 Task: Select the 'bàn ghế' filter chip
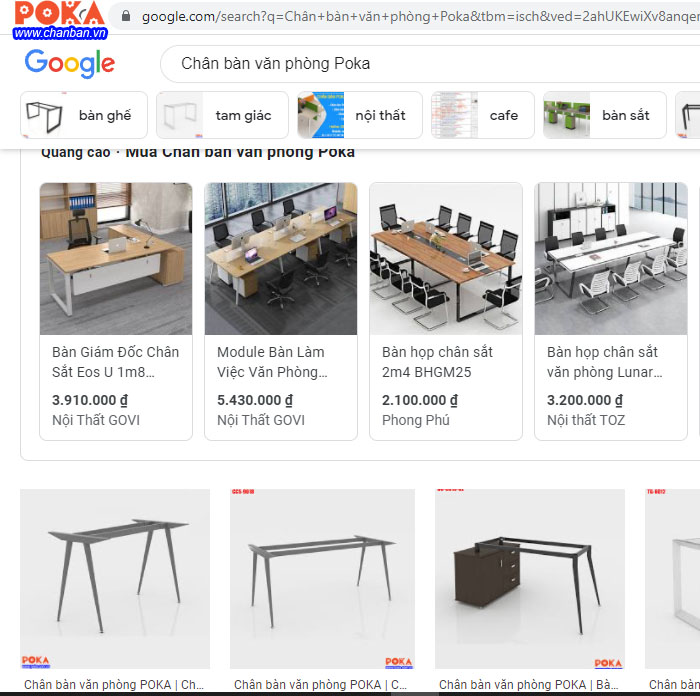click(84, 115)
